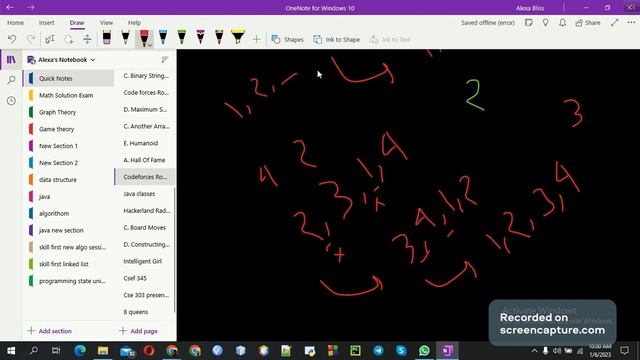This screenshot has width=640, height=360.
Task: Open the Math Solution Exam section
Action: point(68,95)
